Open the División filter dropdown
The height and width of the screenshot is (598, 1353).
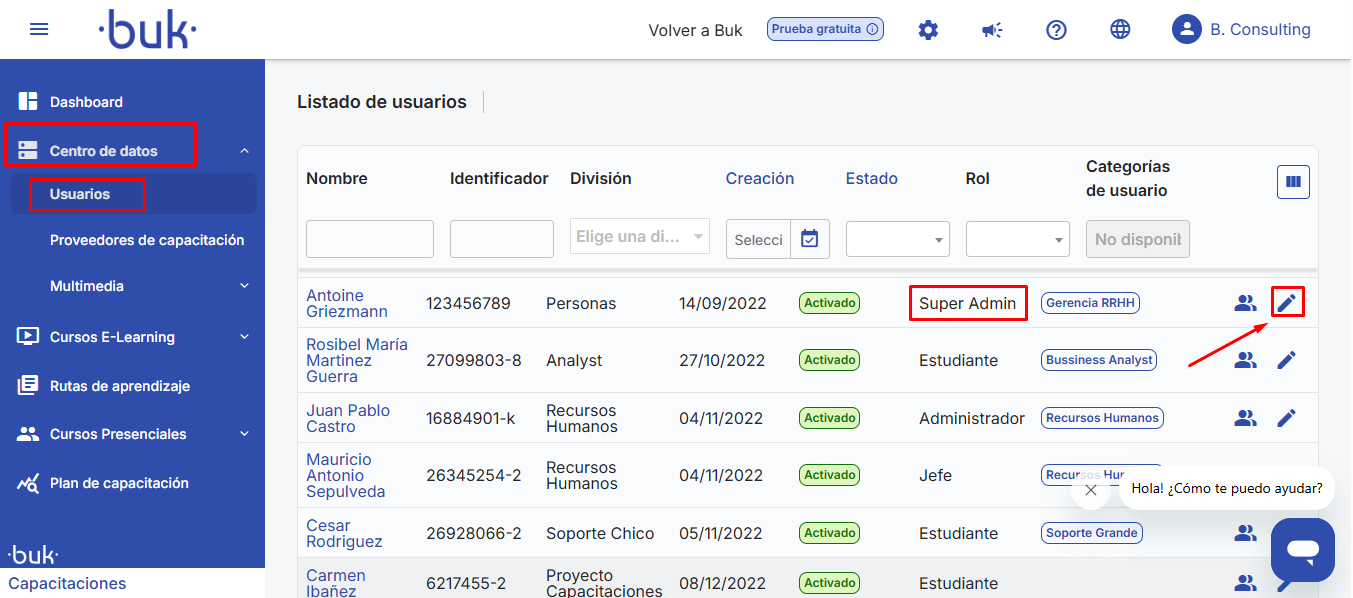(x=640, y=238)
